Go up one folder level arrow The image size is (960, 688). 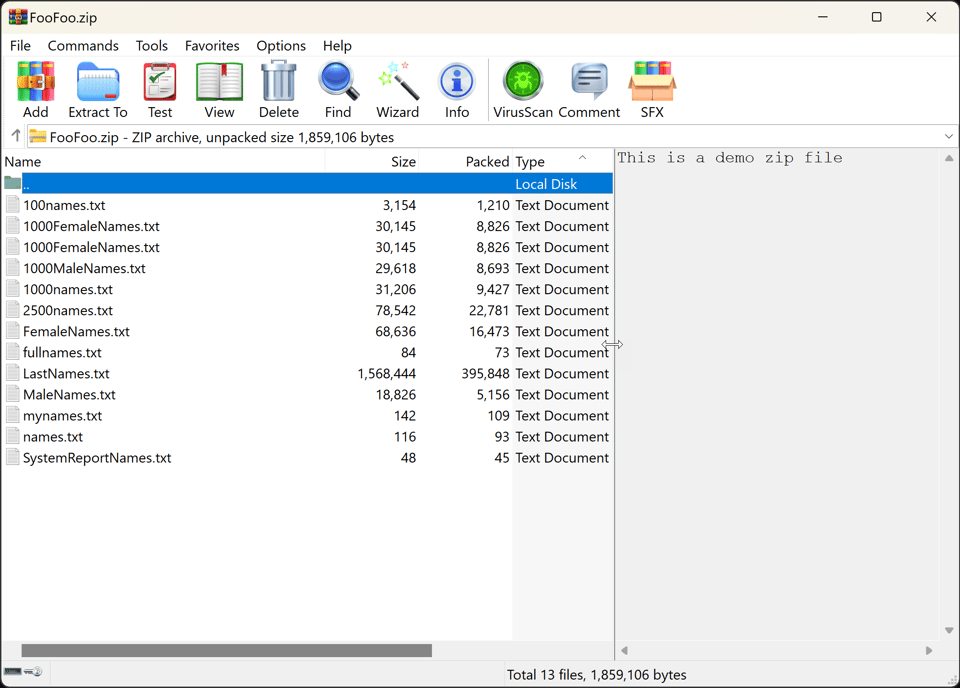pyautogui.click(x=16, y=136)
